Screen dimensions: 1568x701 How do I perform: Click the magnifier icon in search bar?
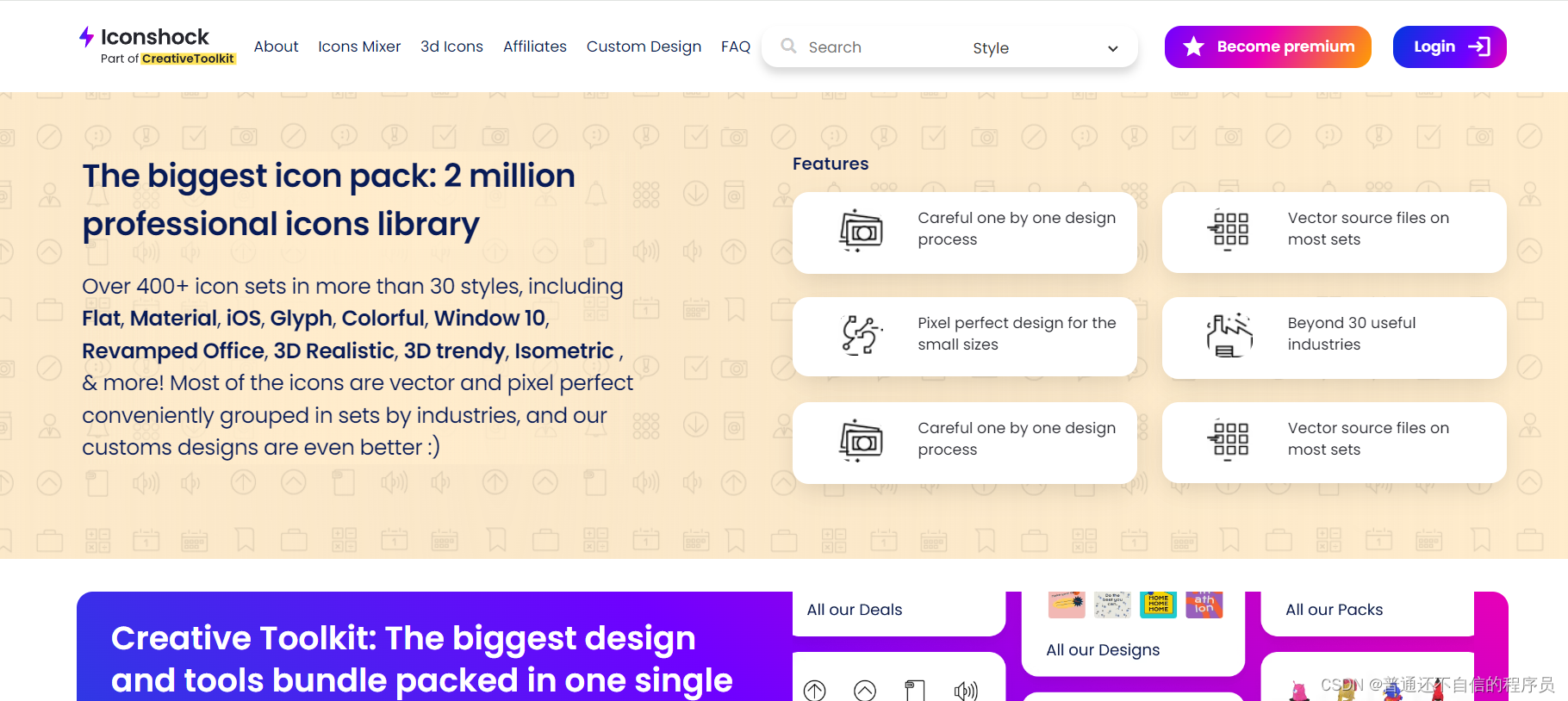coord(788,46)
